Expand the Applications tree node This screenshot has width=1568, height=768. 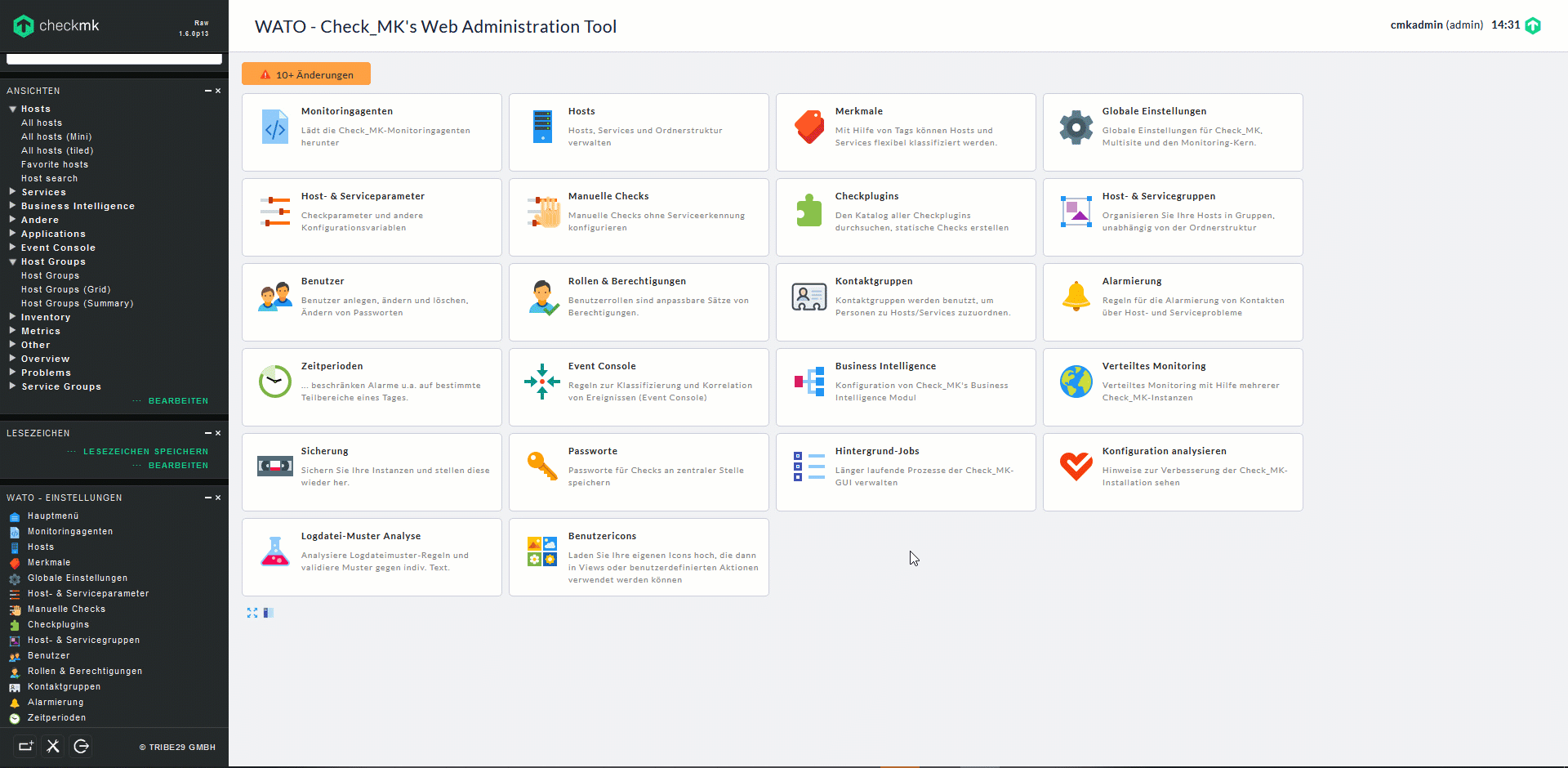[13, 234]
